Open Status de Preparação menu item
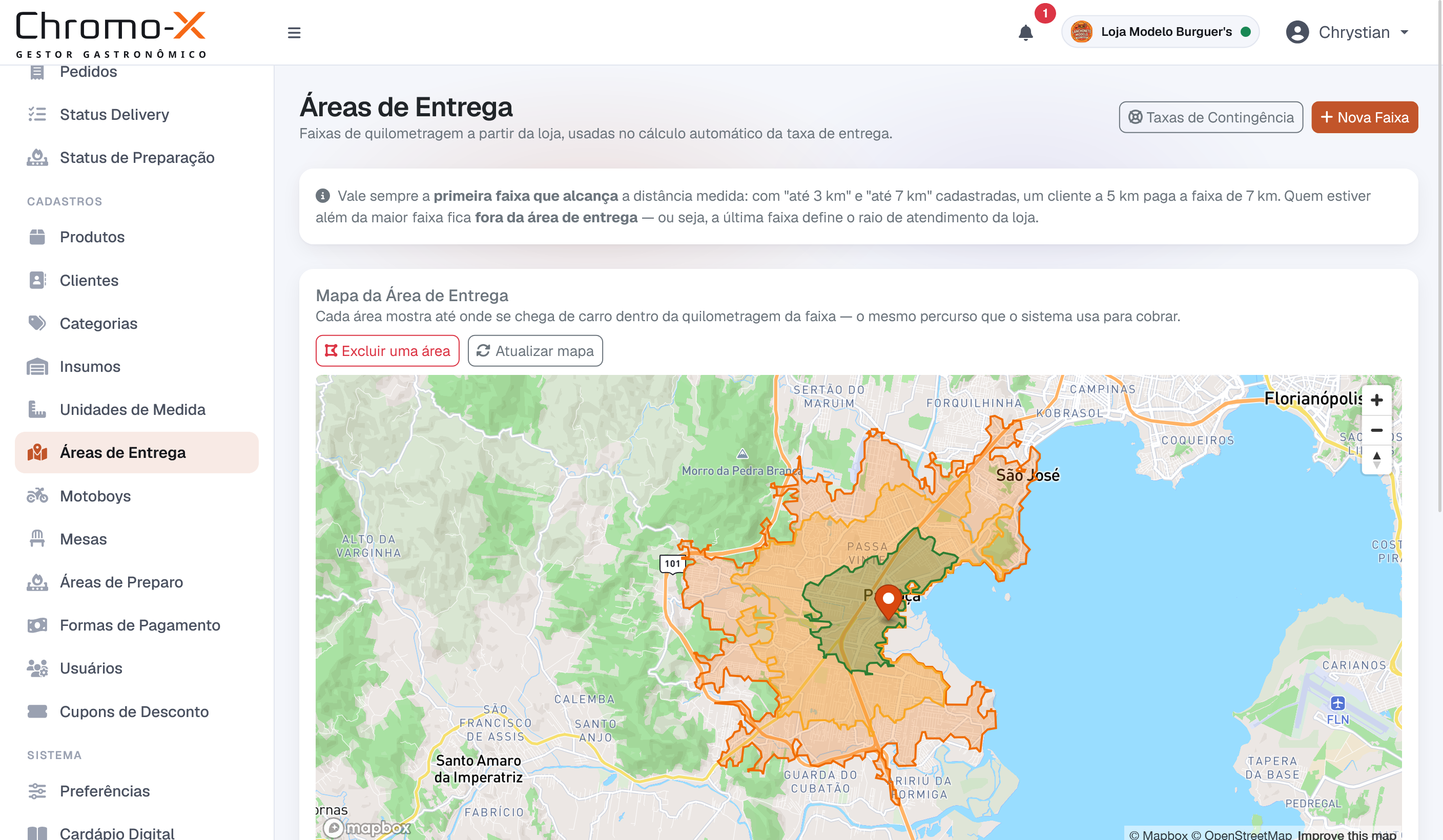Viewport: 1443px width, 840px height. tap(136, 157)
